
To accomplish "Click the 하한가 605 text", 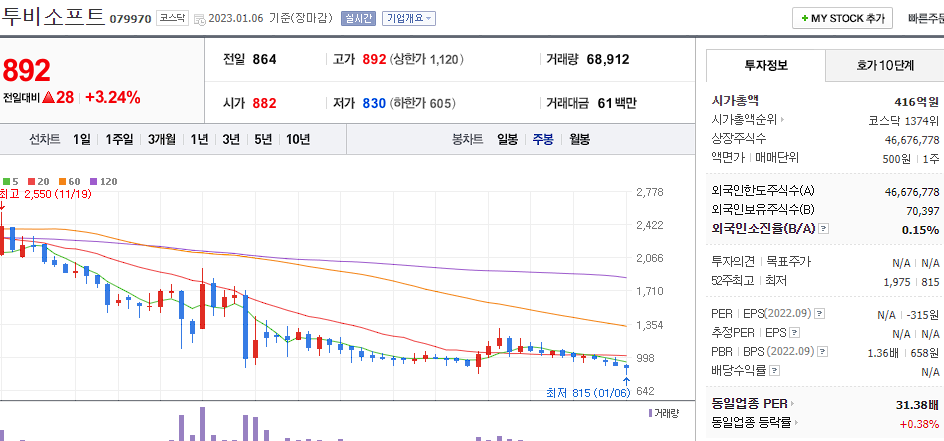I will 423,103.
